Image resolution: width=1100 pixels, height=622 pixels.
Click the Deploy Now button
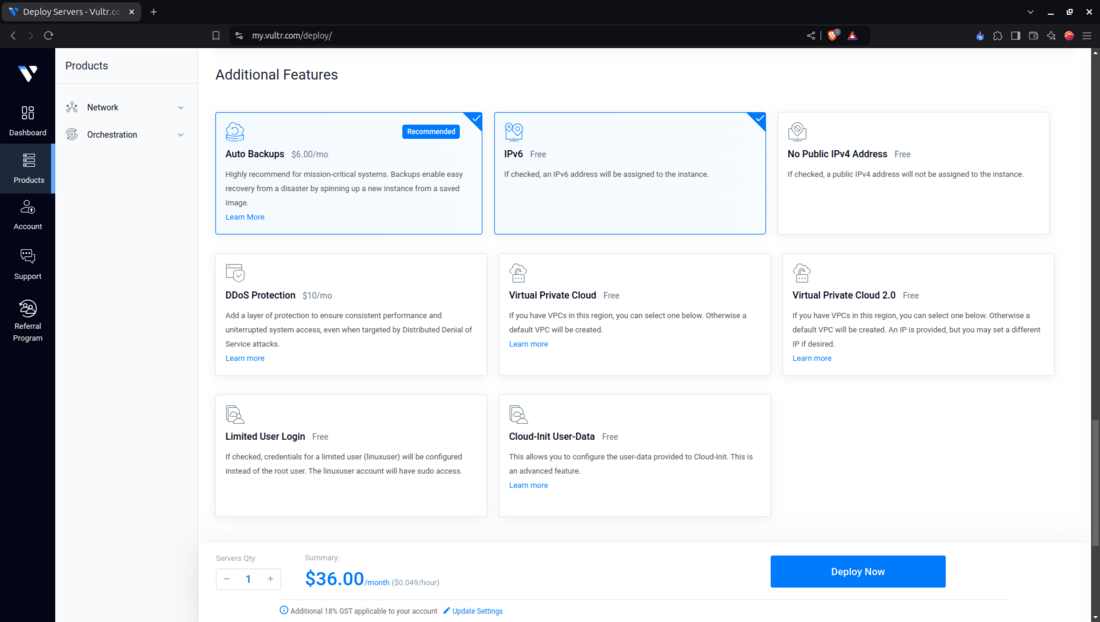[858, 572]
